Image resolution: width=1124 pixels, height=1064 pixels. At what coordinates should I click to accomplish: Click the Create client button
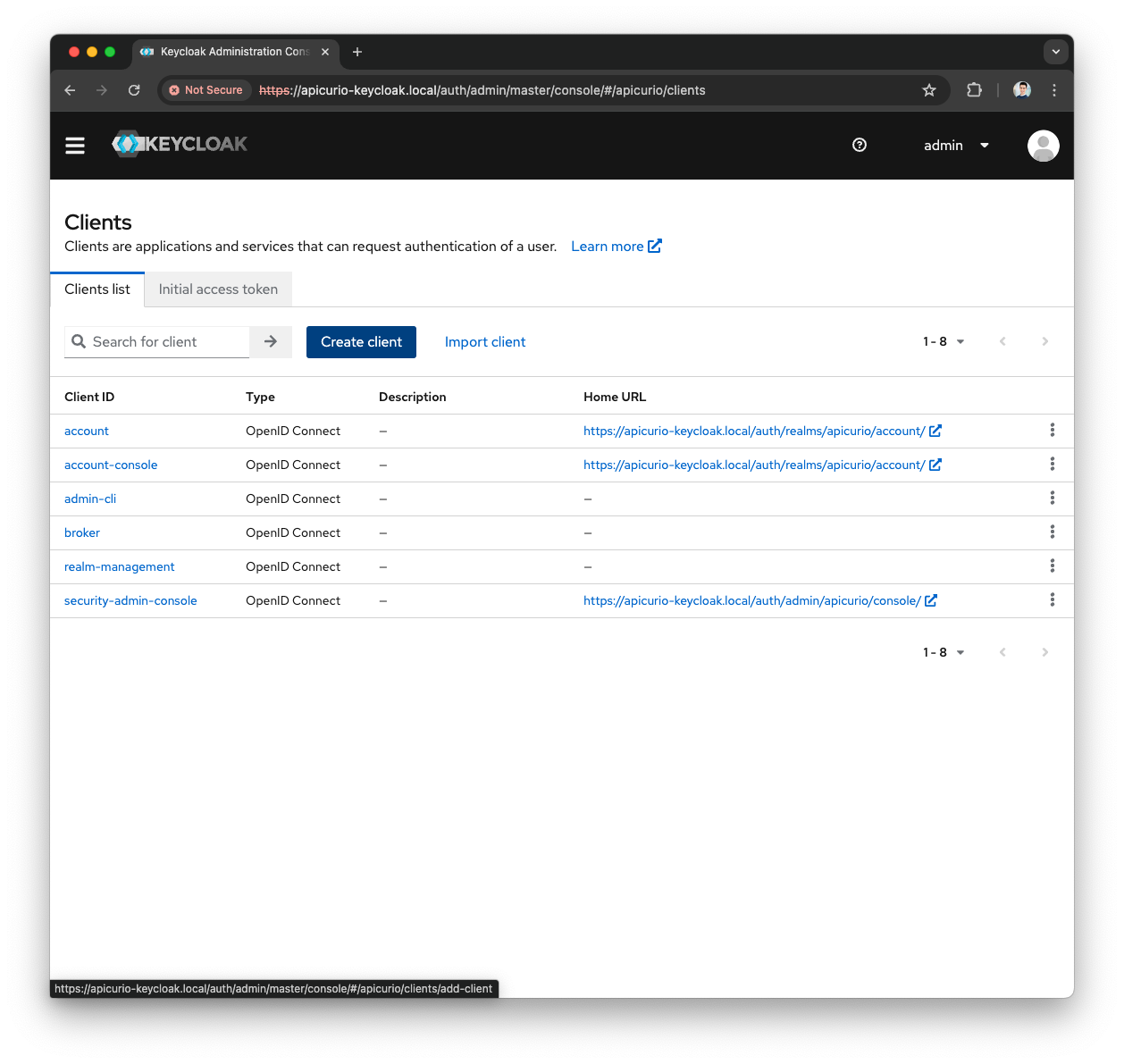(361, 341)
